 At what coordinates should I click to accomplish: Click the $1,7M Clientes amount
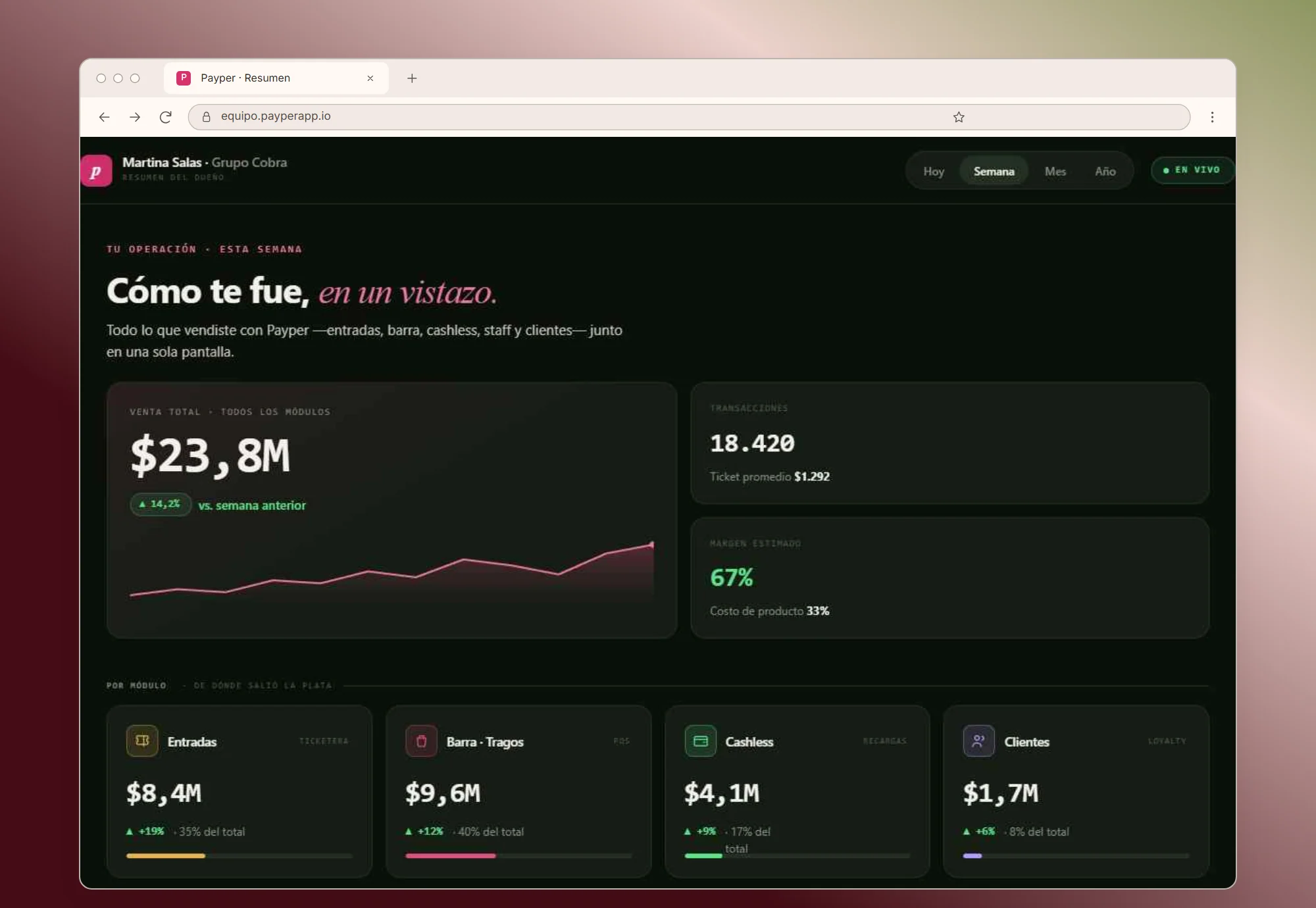click(1001, 794)
